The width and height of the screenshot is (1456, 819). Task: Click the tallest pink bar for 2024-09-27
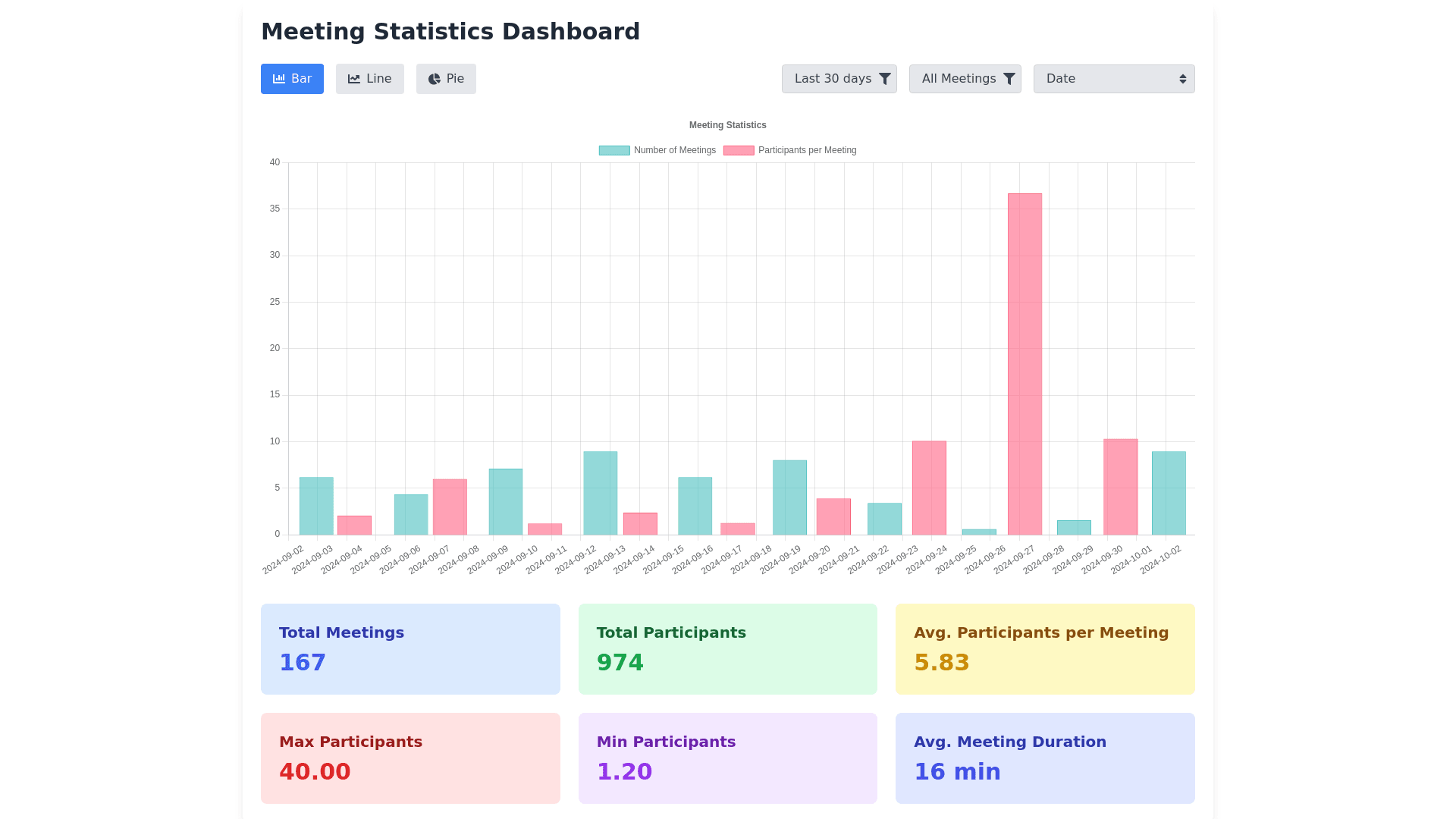click(1025, 364)
